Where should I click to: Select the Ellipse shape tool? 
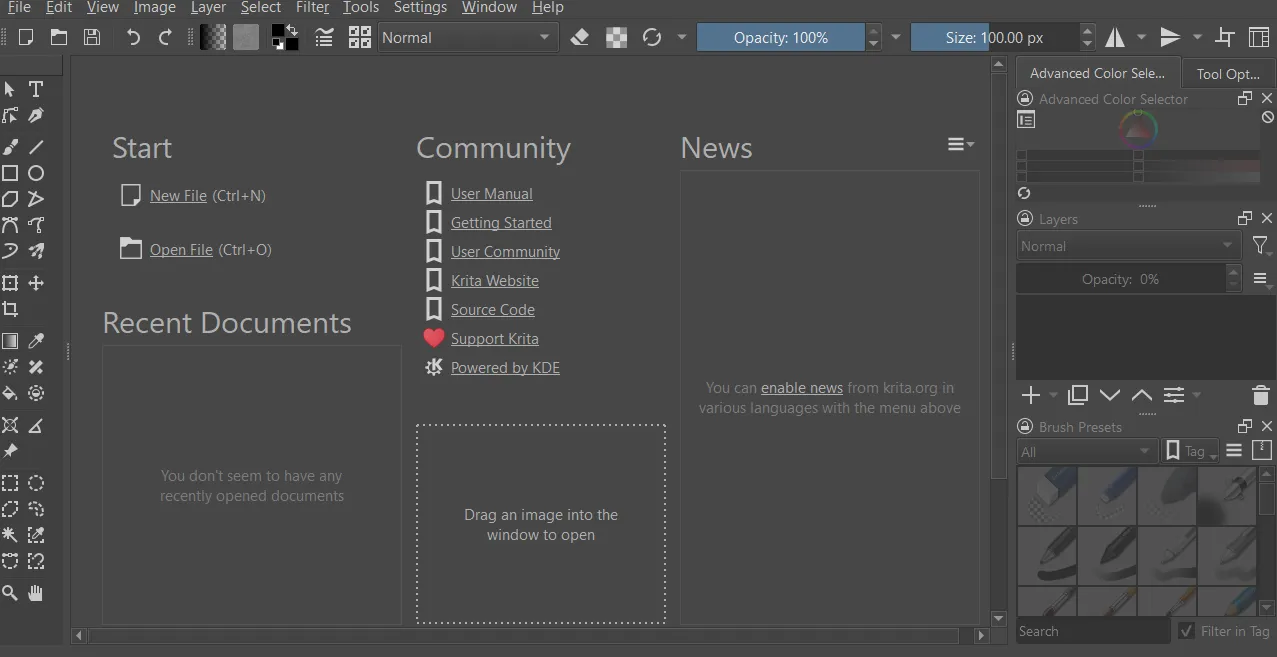[36, 173]
